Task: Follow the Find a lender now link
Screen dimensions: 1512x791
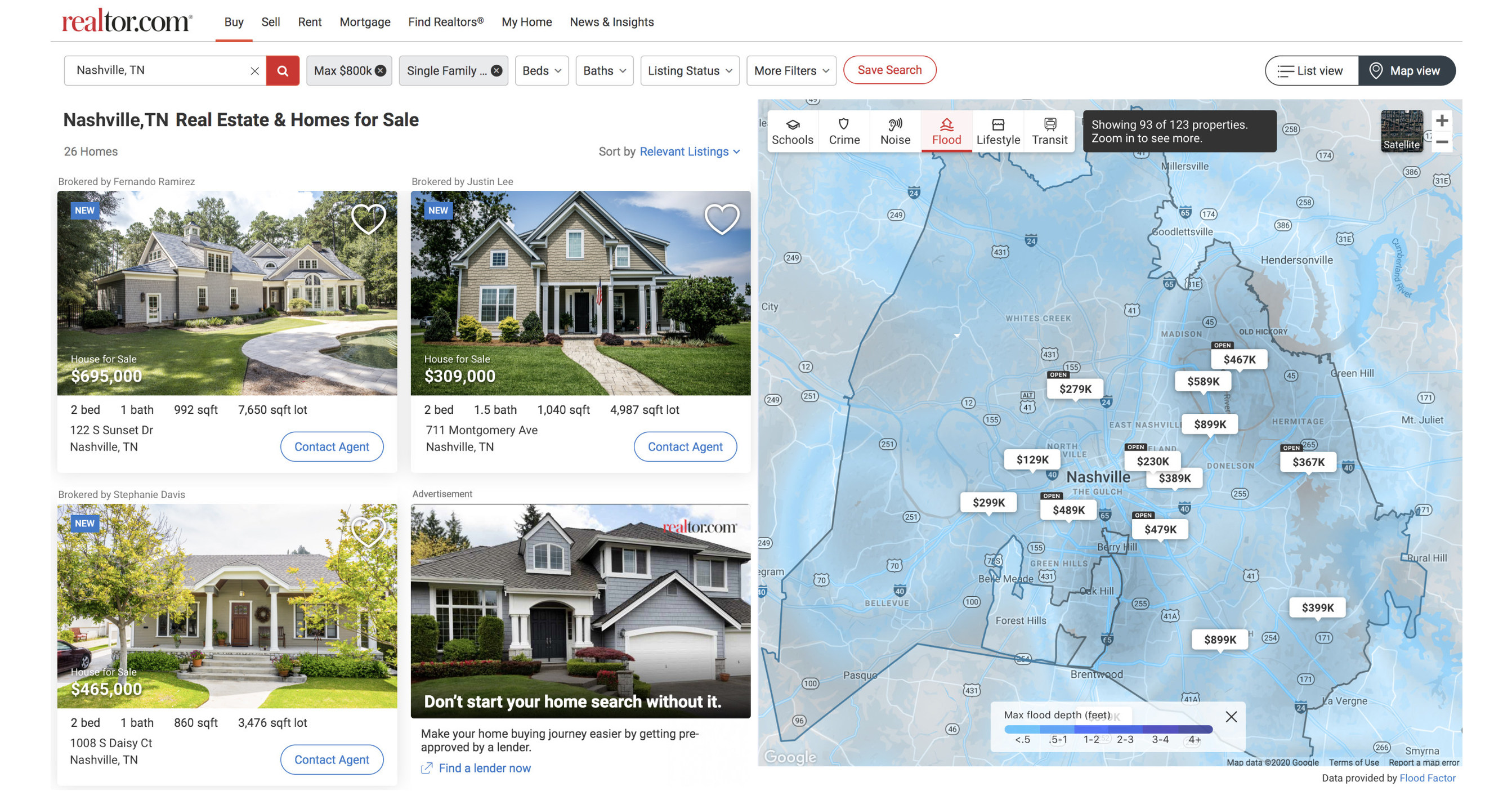Action: coord(484,767)
